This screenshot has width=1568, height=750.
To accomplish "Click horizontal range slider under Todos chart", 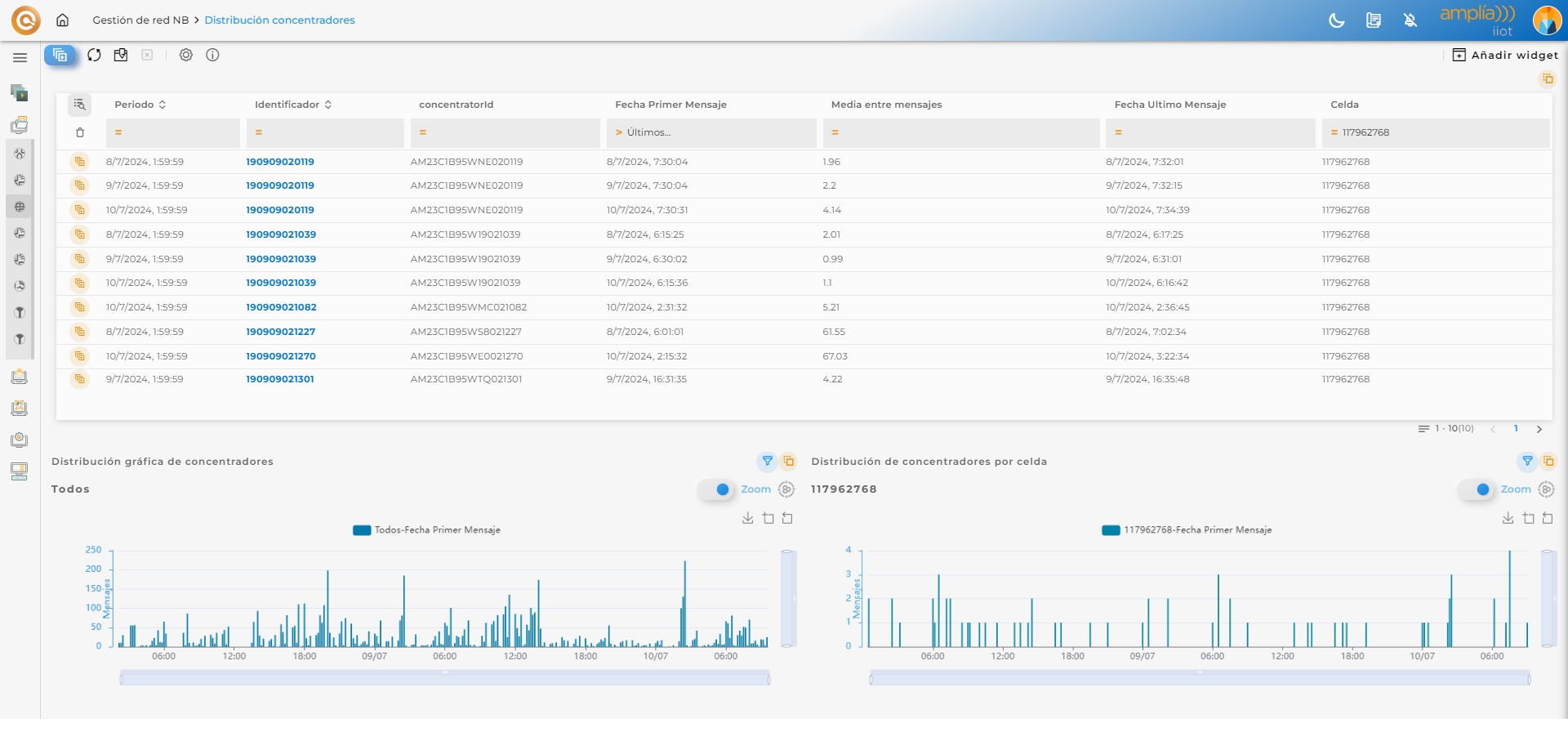I will click(445, 678).
